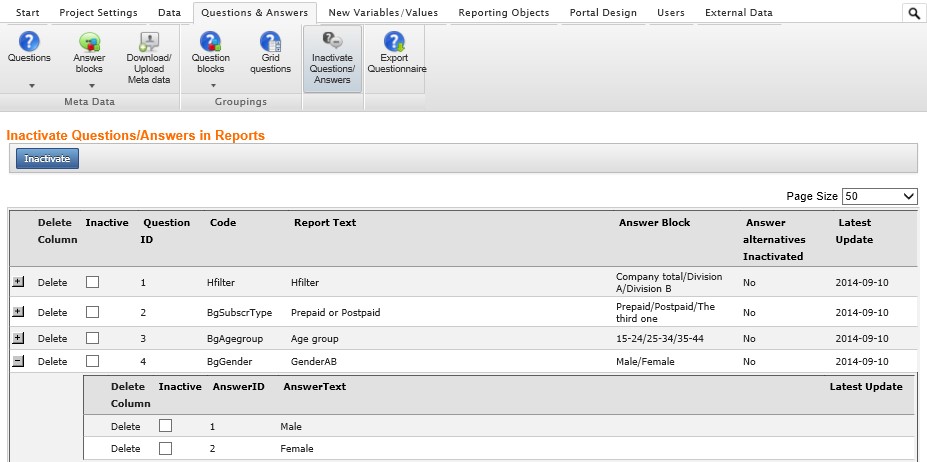
Task: Click Delete link for BgSubscrType row
Action: (x=53, y=312)
